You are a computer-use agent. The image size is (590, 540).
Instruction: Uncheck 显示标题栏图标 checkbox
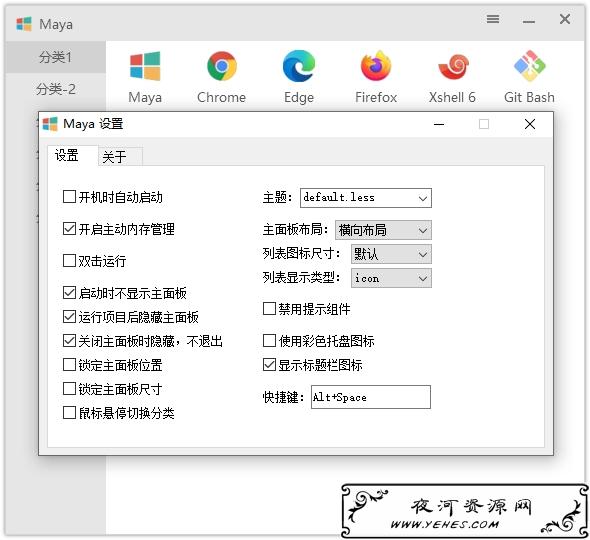(x=269, y=365)
